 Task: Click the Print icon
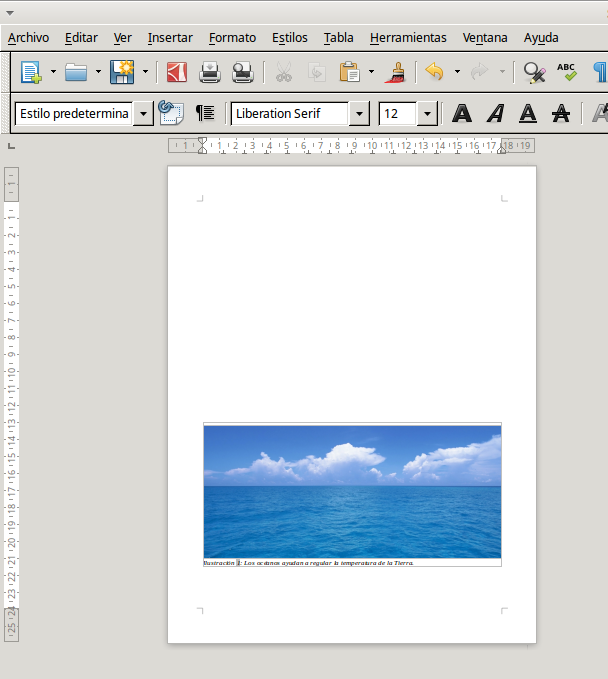[x=210, y=72]
